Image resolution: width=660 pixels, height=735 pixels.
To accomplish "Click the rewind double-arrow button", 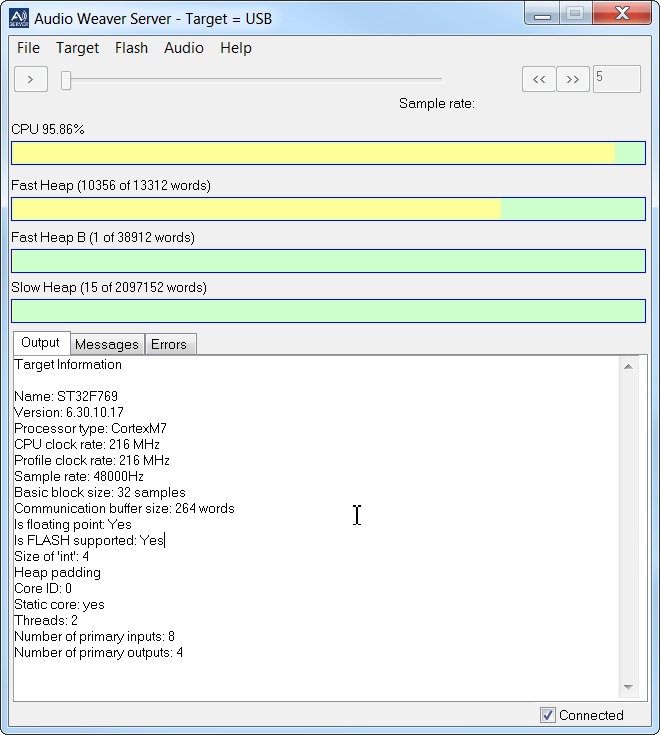I will [x=539, y=80].
